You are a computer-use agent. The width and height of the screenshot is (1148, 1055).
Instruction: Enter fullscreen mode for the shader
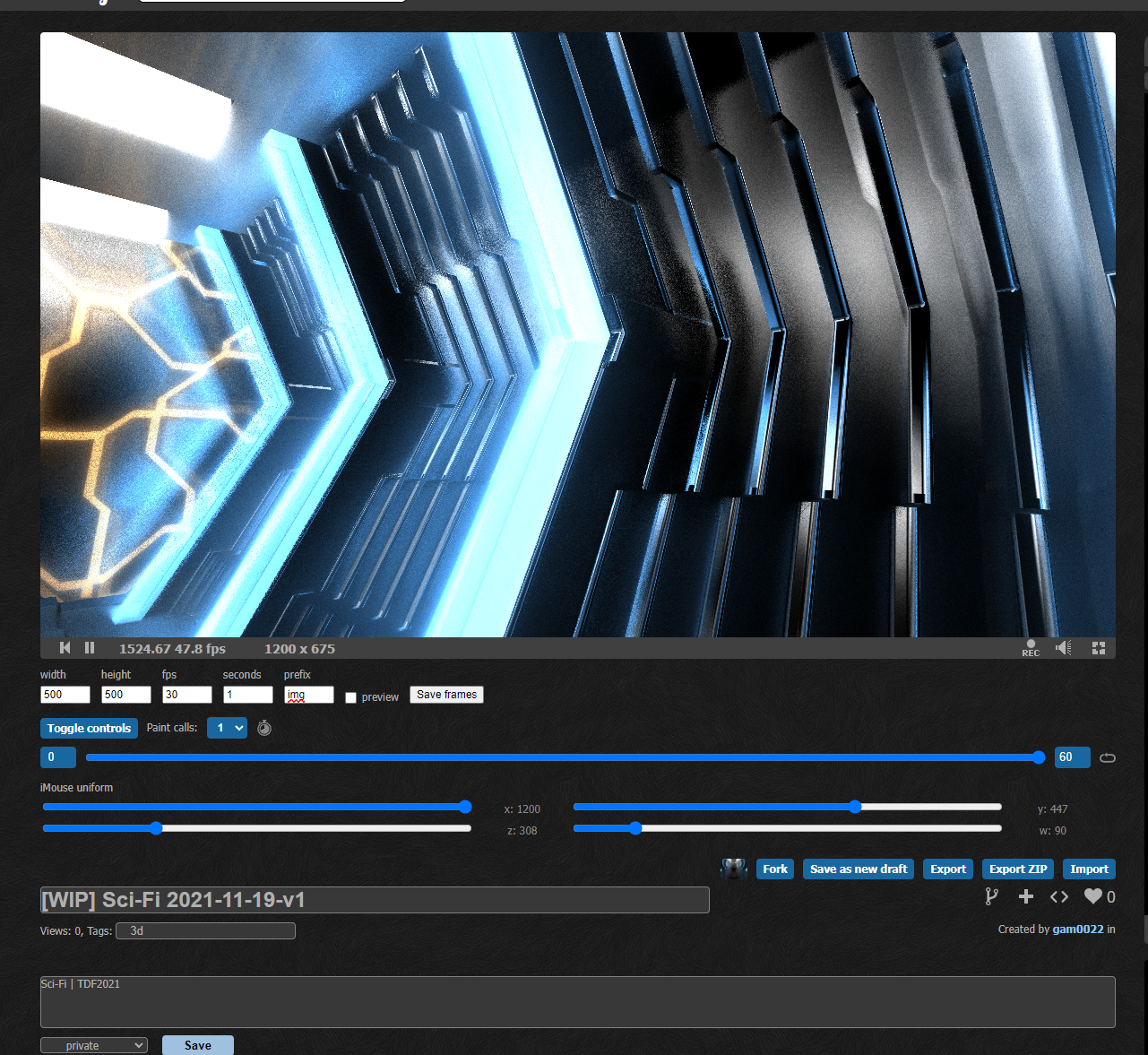[x=1099, y=648]
